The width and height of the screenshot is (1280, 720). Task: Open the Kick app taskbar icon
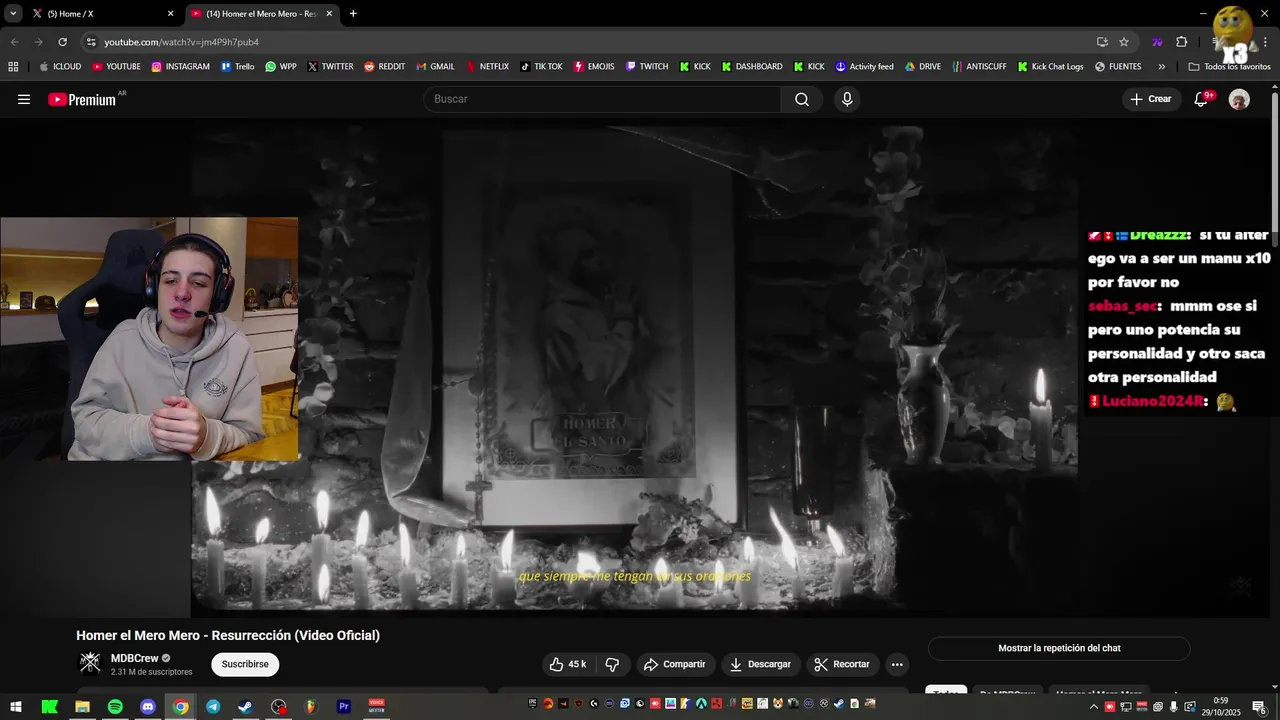(x=49, y=706)
